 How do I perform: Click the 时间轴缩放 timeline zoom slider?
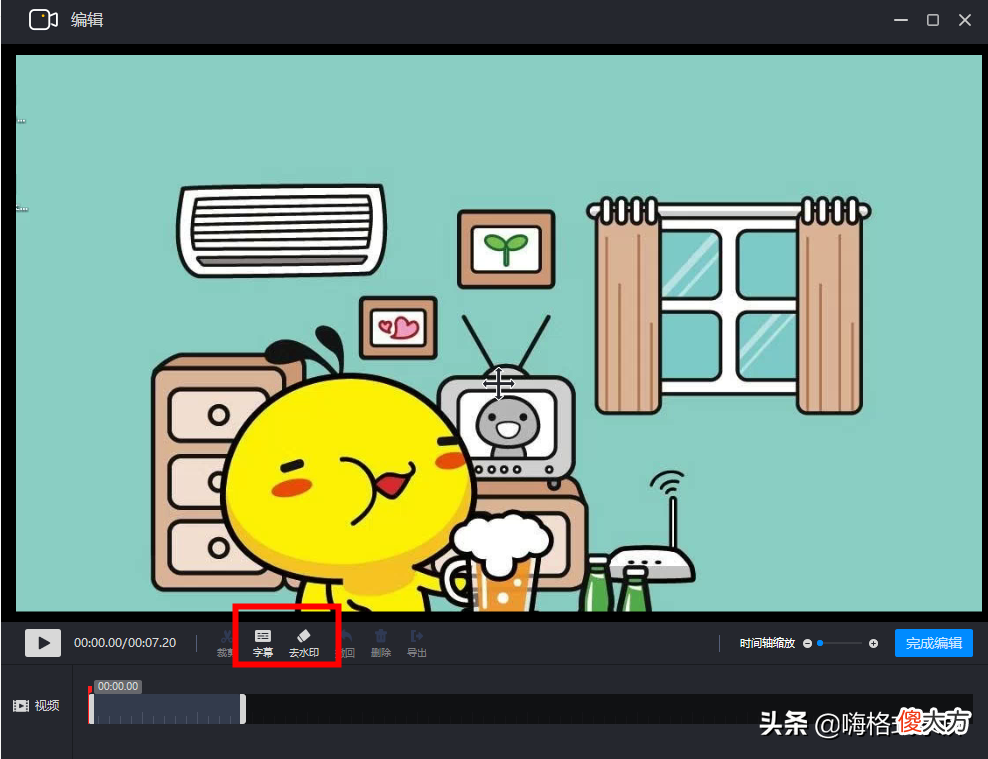pyautogui.click(x=840, y=643)
